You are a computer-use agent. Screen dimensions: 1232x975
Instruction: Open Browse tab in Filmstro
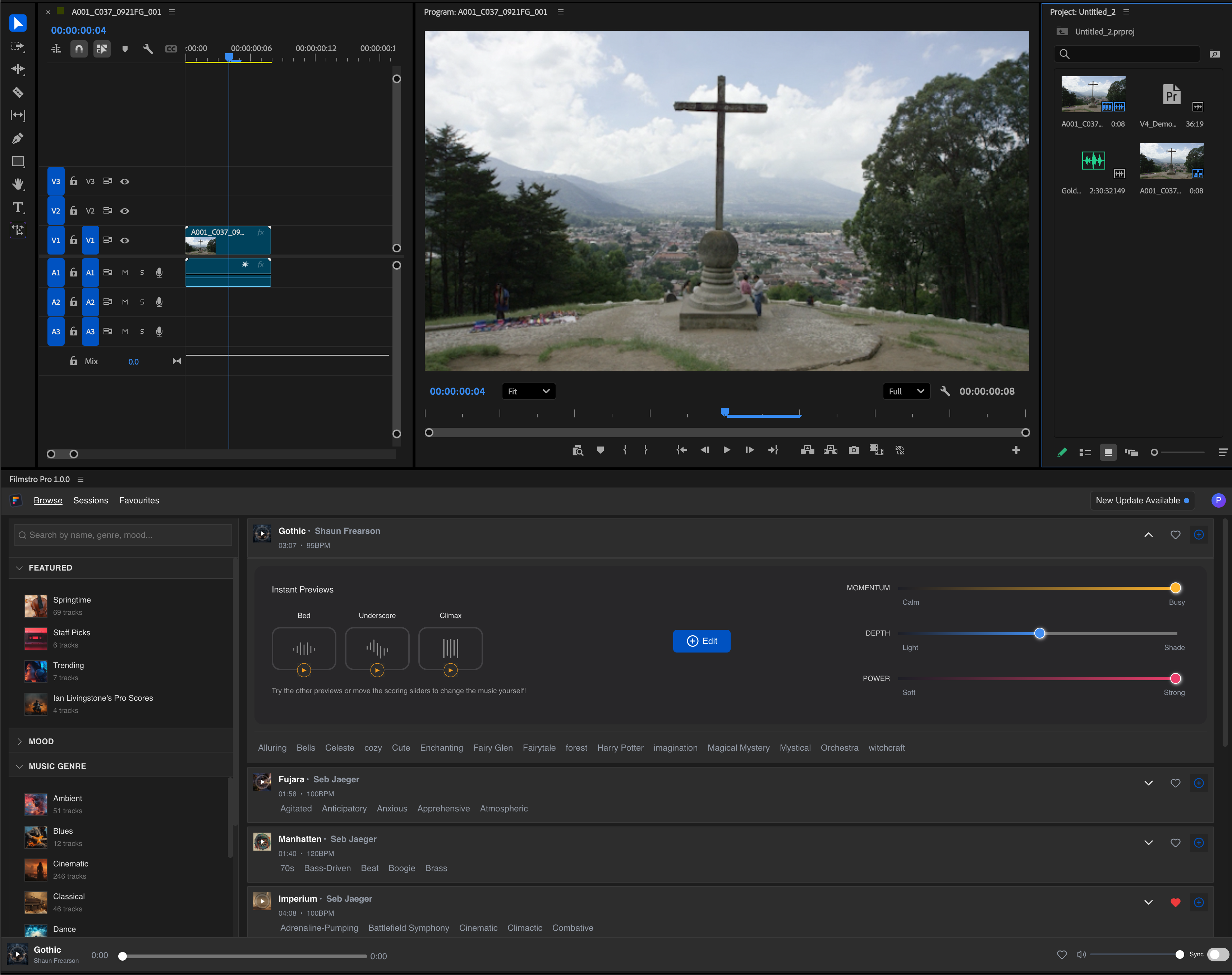[48, 500]
